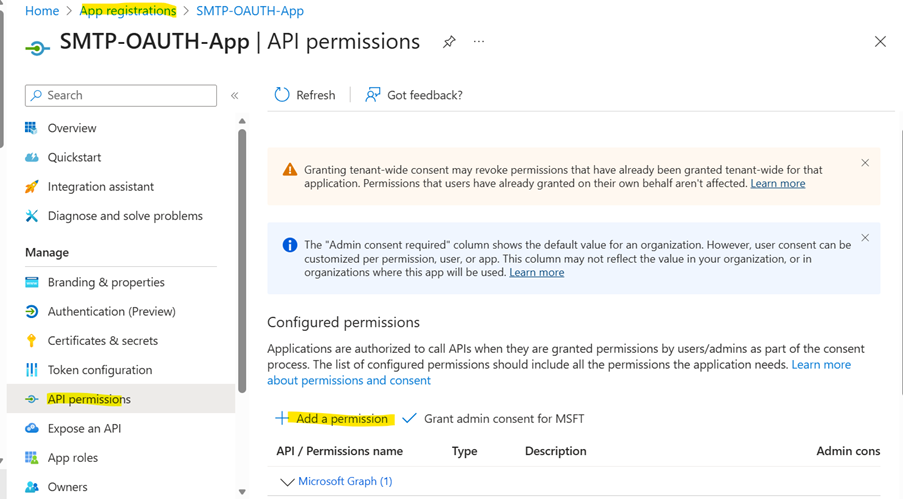Click the Owners people icon

32,487
